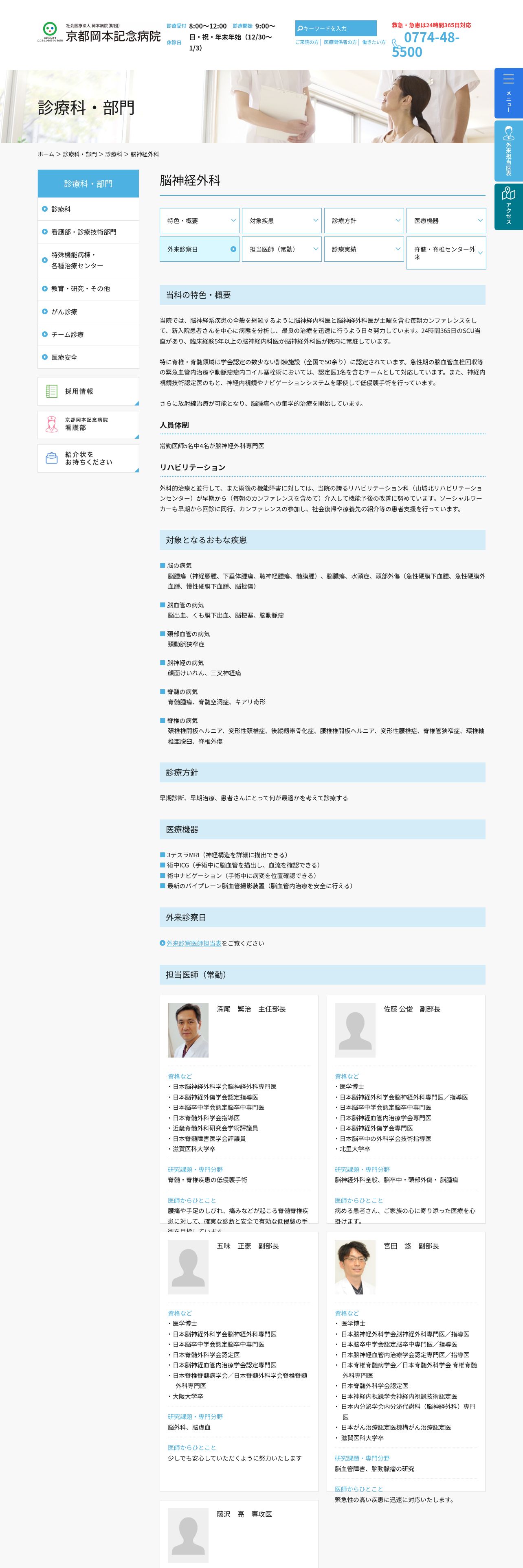Viewport: 523px width, 1568px height.
Task: Click the 診療科 breadcrumb link
Action: 114,155
